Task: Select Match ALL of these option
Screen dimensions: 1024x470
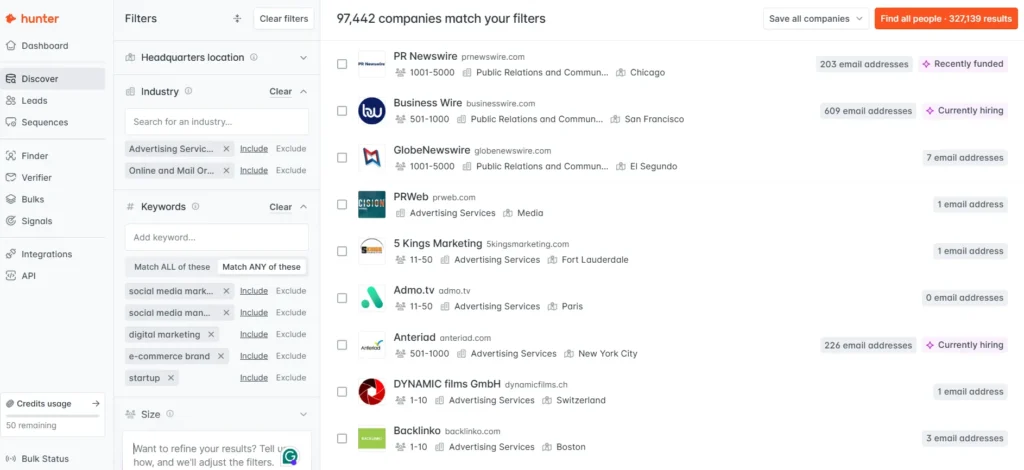Action: coord(172,267)
